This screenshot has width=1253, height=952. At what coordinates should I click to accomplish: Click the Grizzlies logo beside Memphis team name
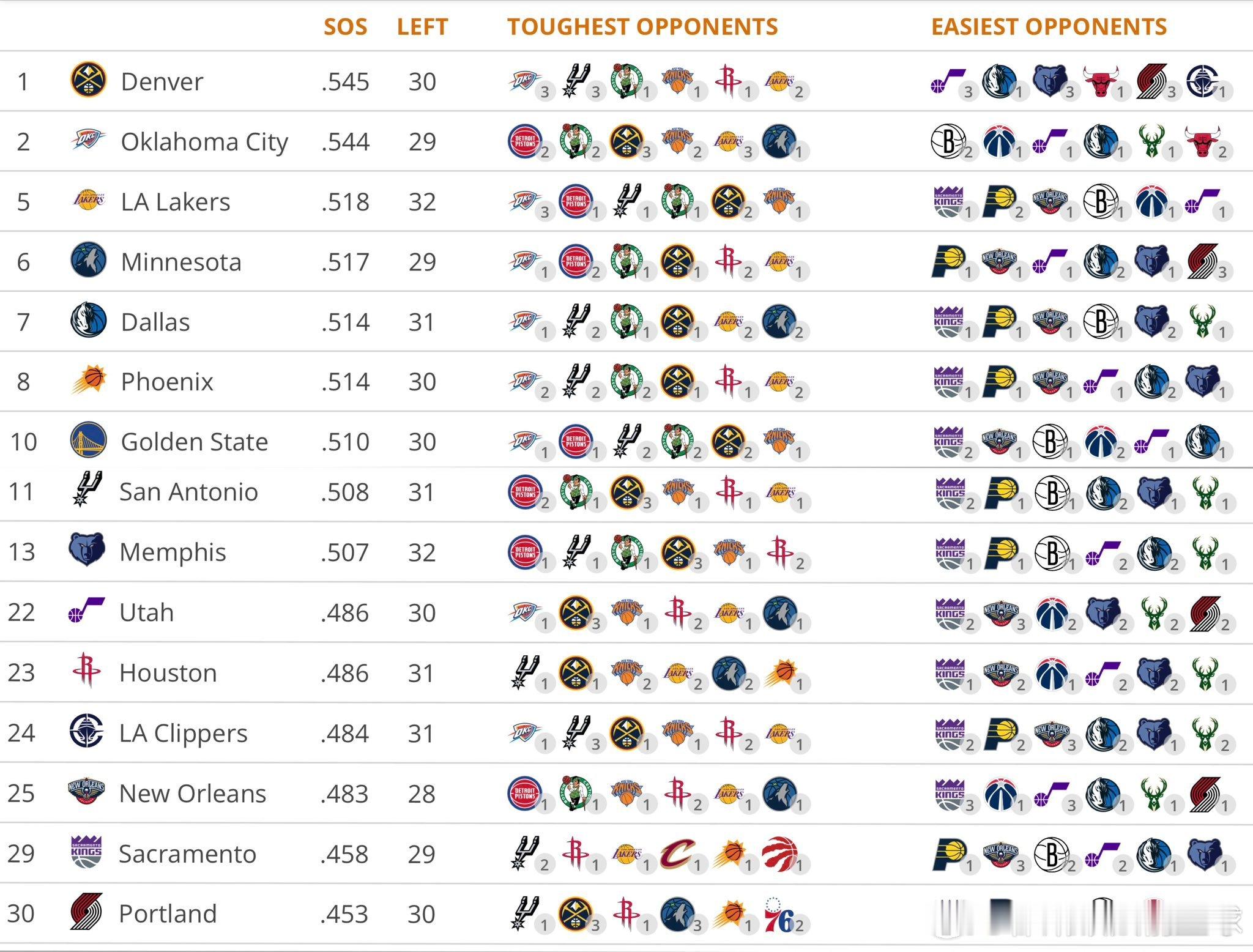pos(87,550)
